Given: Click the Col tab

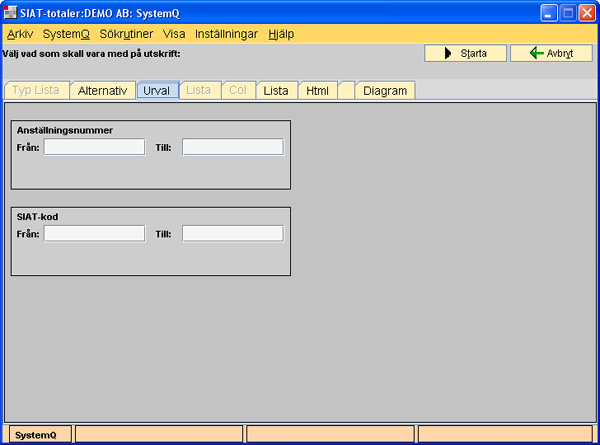Looking at the screenshot, I should [x=237, y=91].
